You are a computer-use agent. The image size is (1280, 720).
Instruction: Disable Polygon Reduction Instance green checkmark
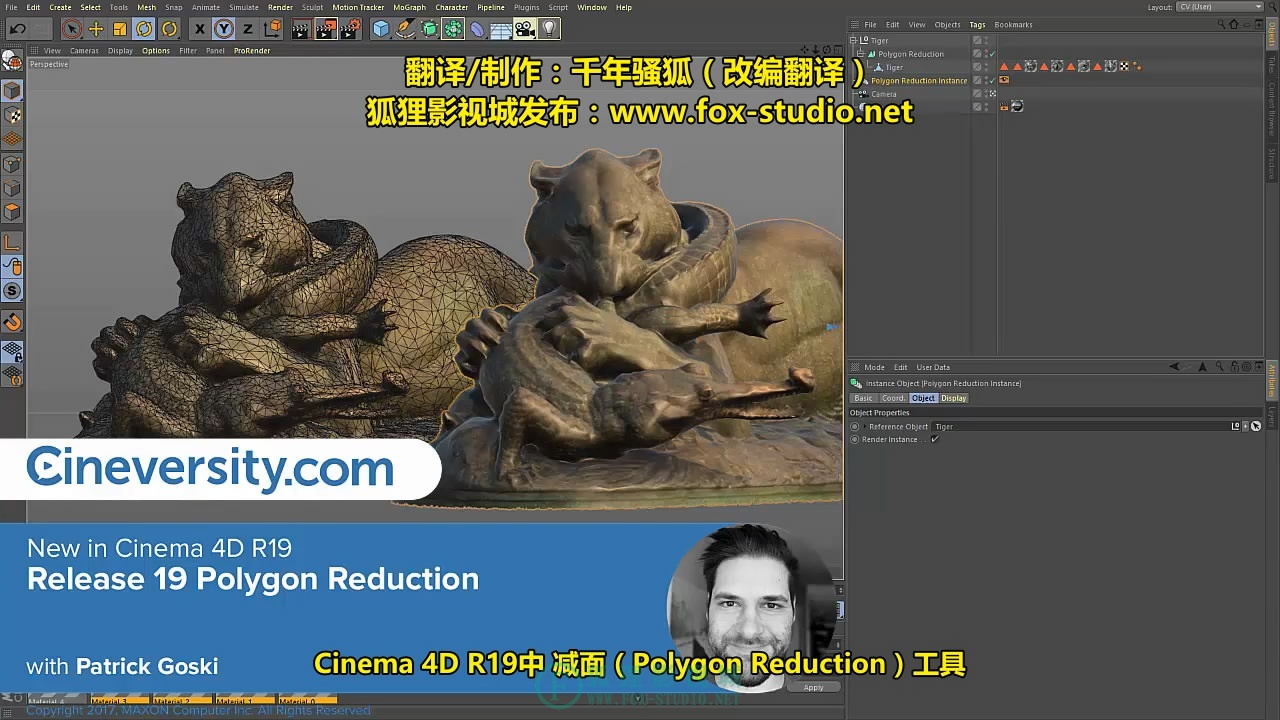991,80
